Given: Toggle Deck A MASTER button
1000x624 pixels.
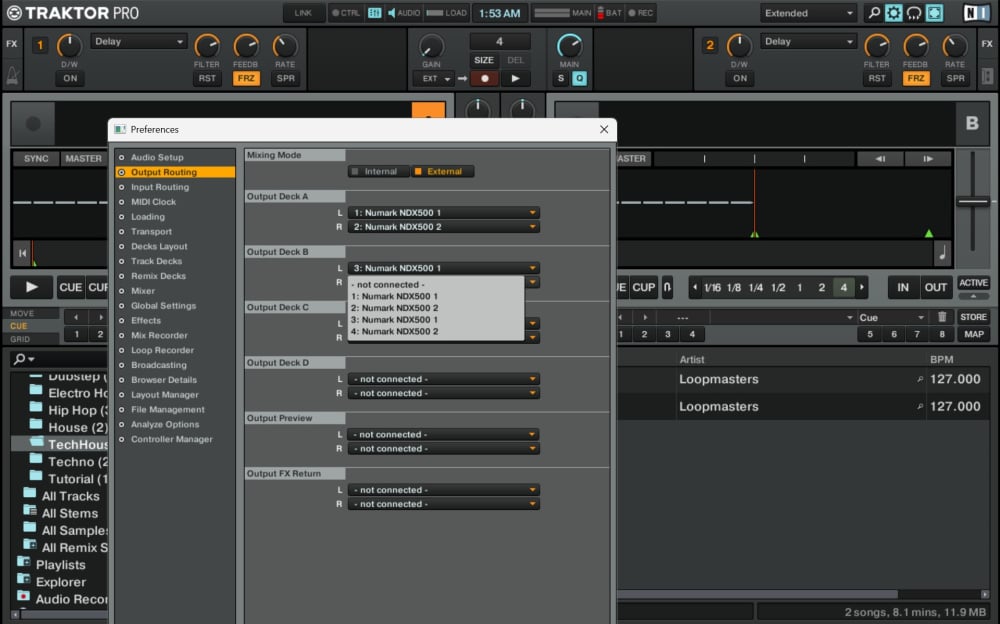Looking at the screenshot, I should coord(84,158).
